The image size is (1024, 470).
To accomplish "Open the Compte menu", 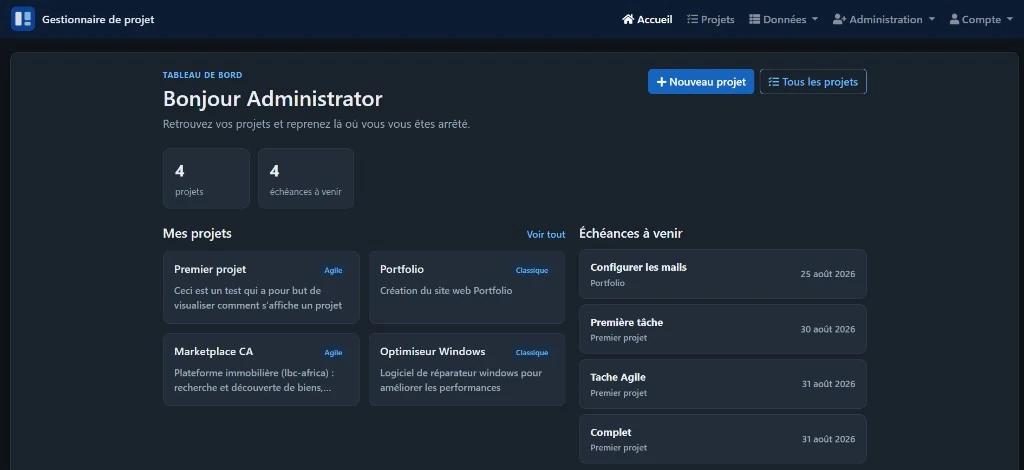I will click(982, 20).
